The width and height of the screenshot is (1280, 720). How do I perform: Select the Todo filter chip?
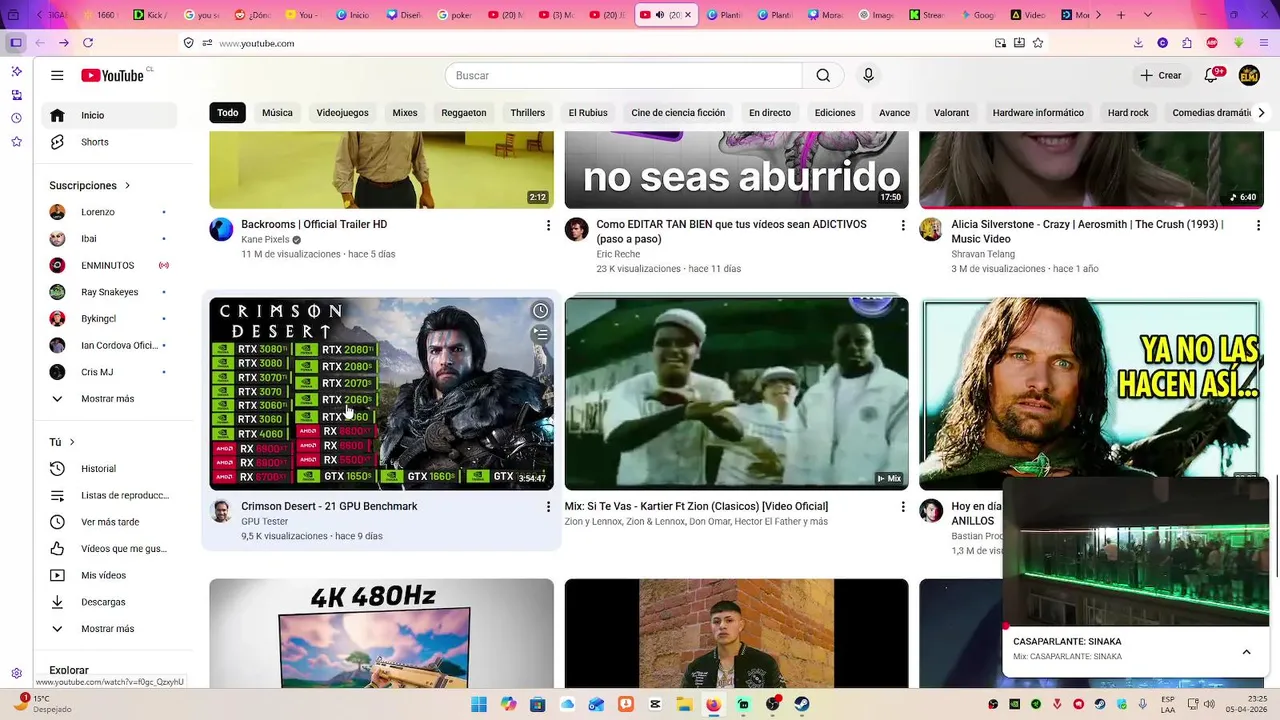[x=228, y=113]
